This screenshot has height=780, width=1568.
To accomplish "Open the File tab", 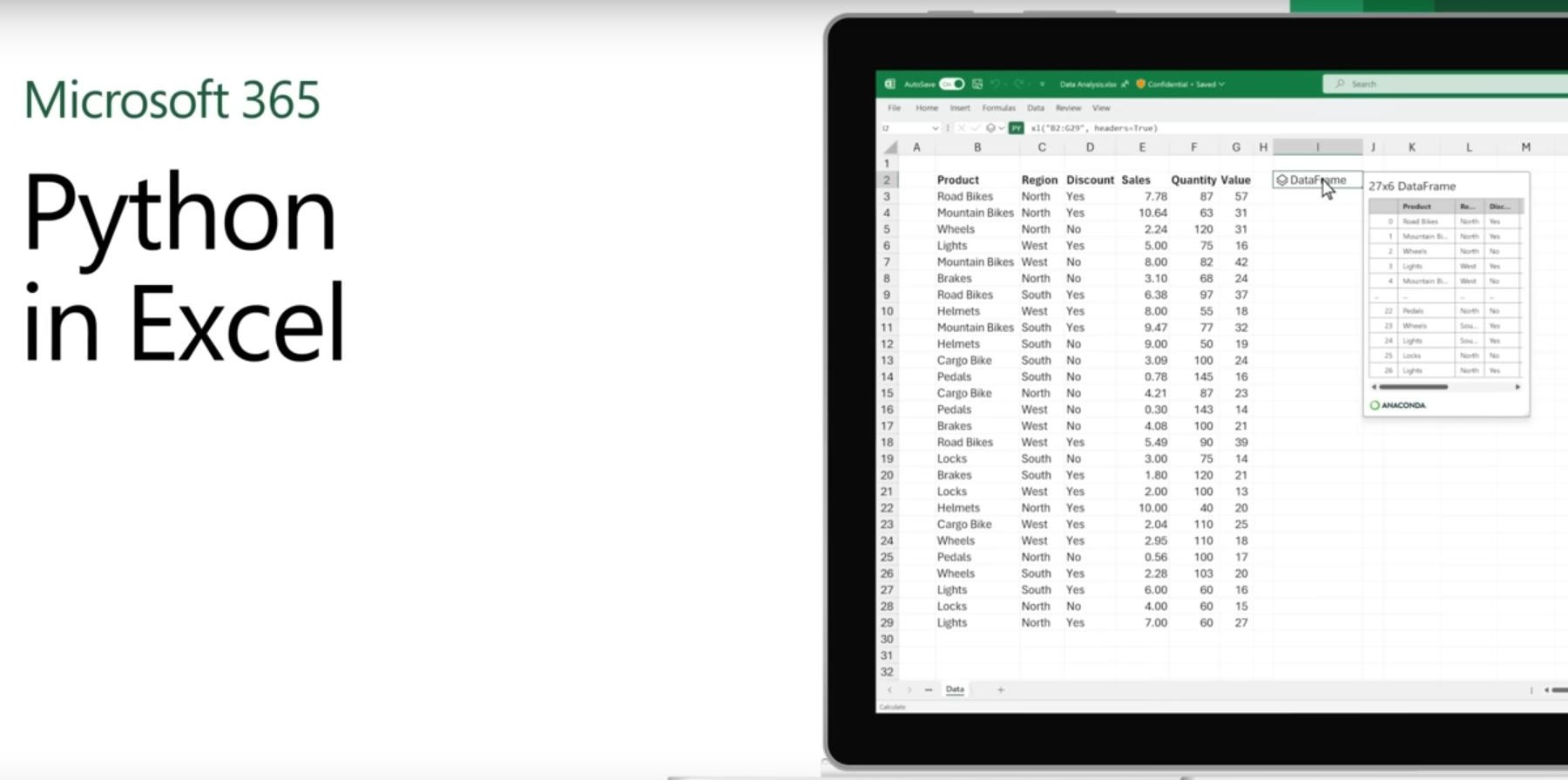I will click(894, 108).
